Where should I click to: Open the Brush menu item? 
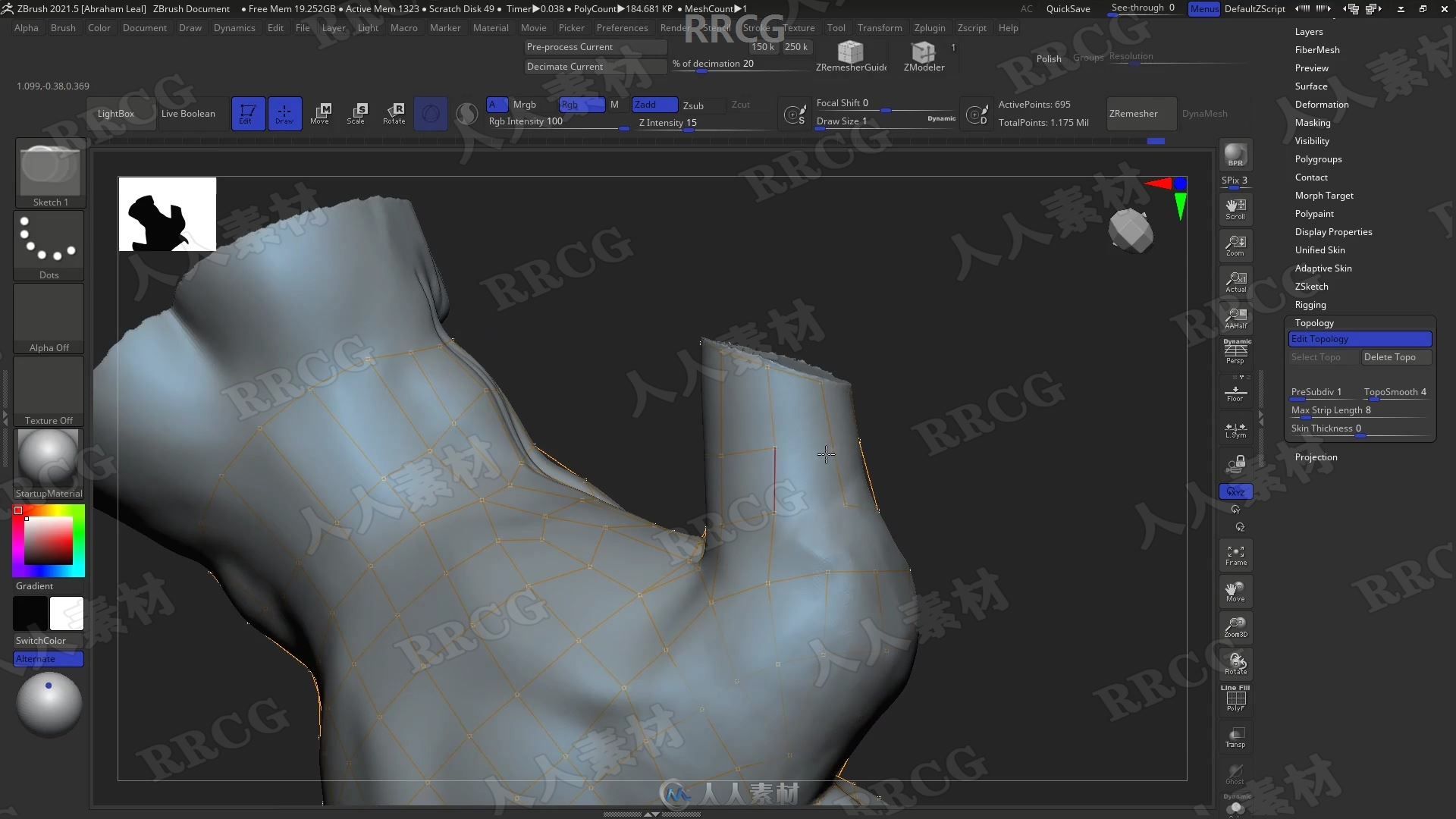pyautogui.click(x=62, y=27)
